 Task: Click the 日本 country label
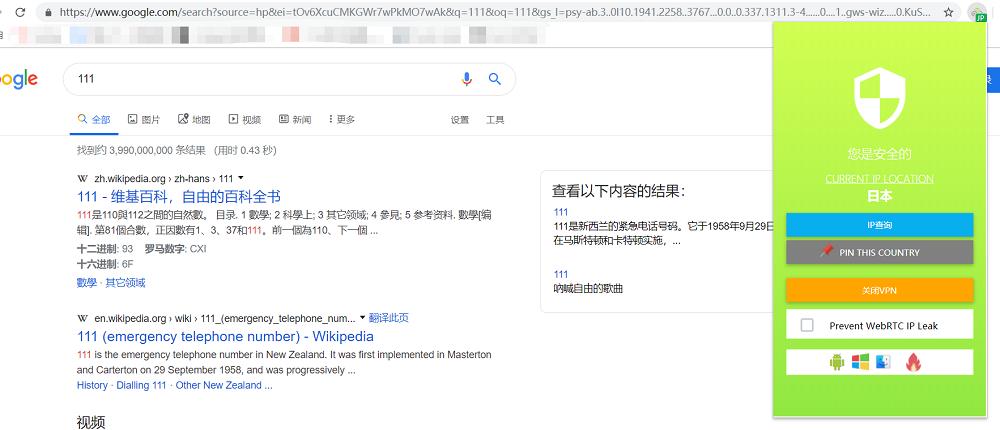(879, 196)
